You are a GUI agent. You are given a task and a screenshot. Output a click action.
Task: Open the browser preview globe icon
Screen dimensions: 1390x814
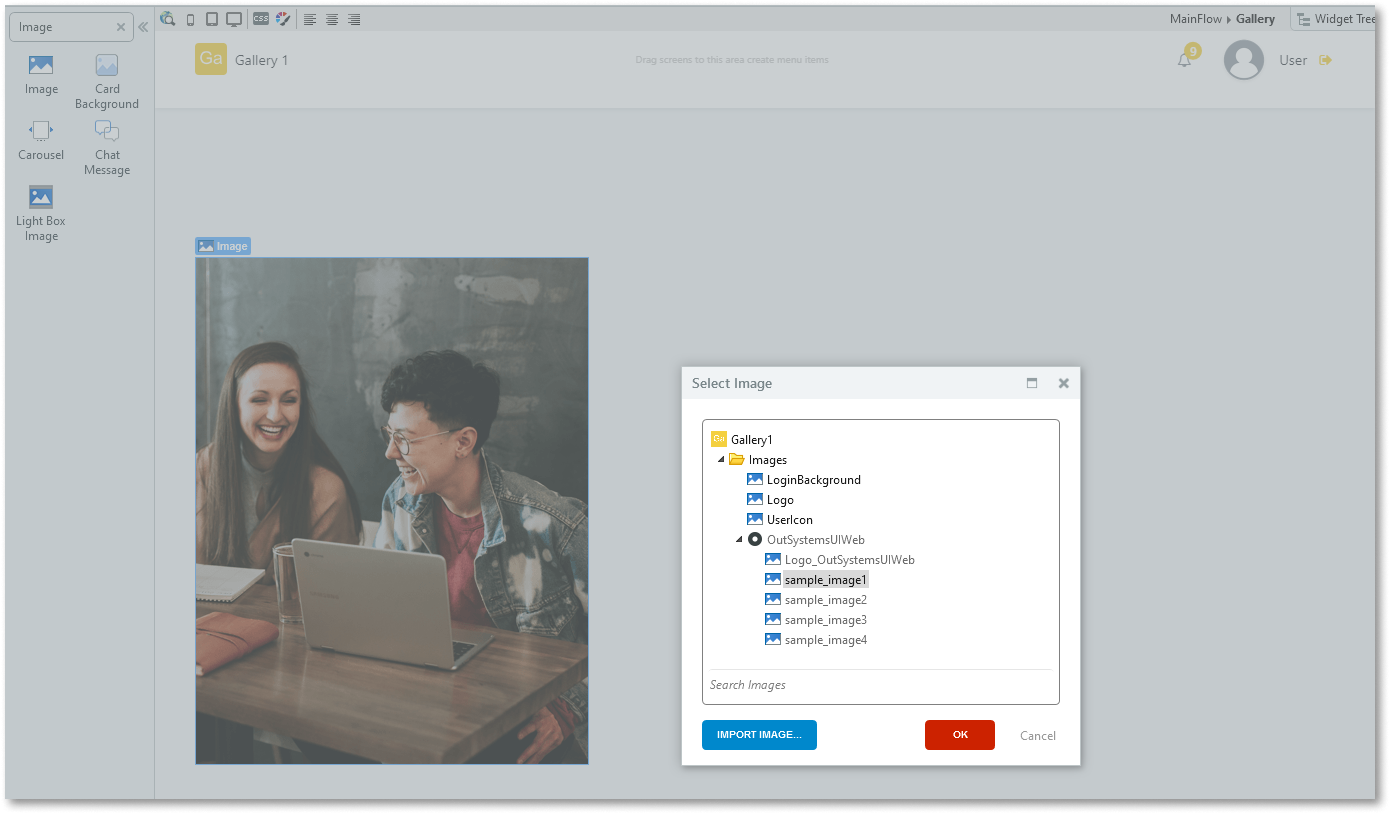click(x=168, y=18)
